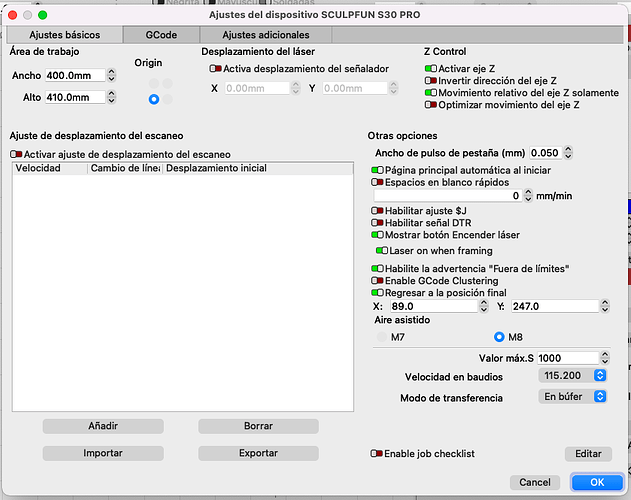The width and height of the screenshot is (631, 500).
Task: Click the Editar button
Action: [x=588, y=454]
